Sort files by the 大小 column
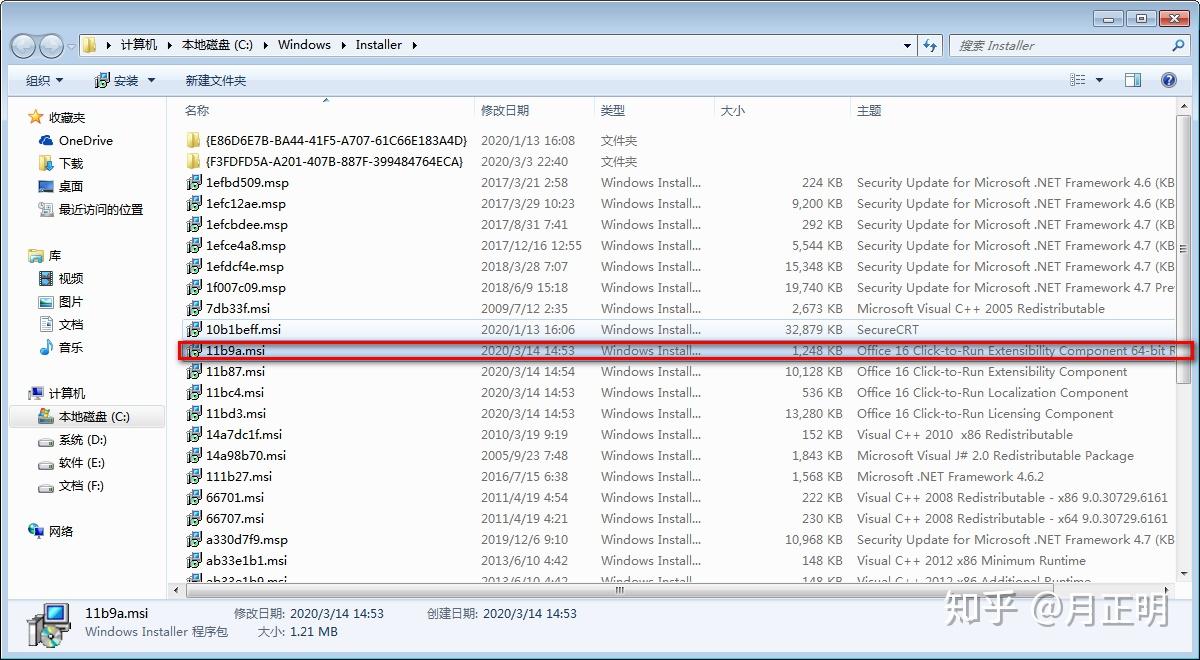This screenshot has width=1200, height=660. pyautogui.click(x=732, y=109)
